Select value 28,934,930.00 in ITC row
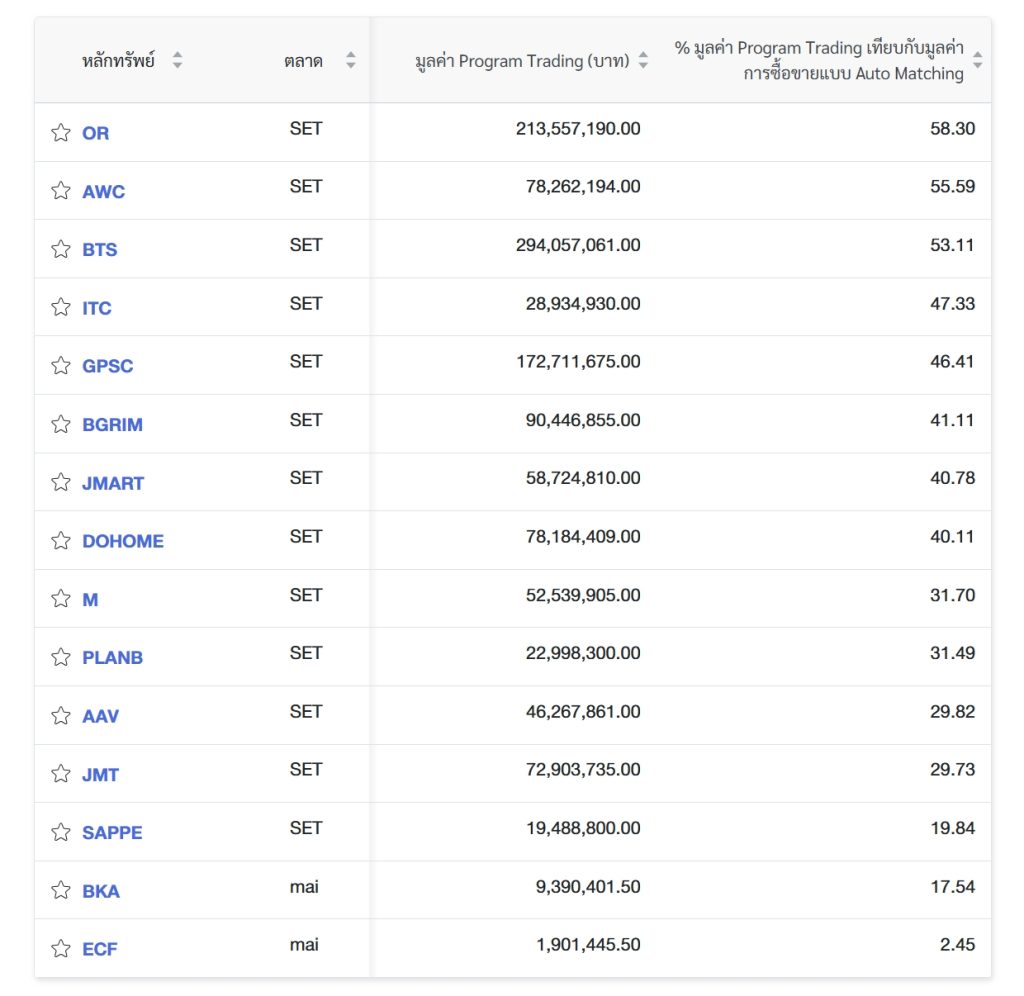This screenshot has height=996, width=1024. [583, 304]
